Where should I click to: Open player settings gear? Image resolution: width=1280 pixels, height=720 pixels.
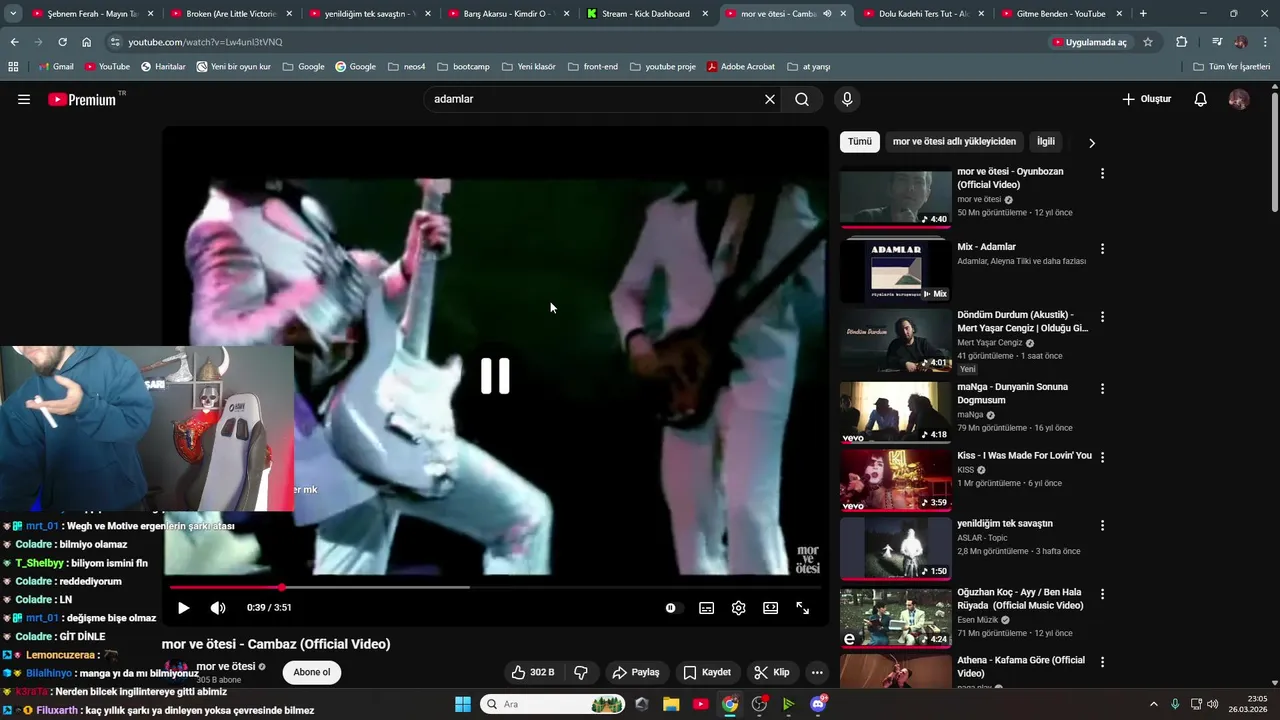click(x=738, y=607)
